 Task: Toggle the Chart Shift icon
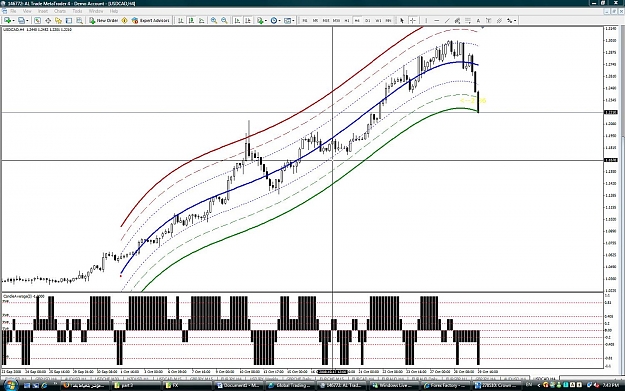(x=248, y=20)
